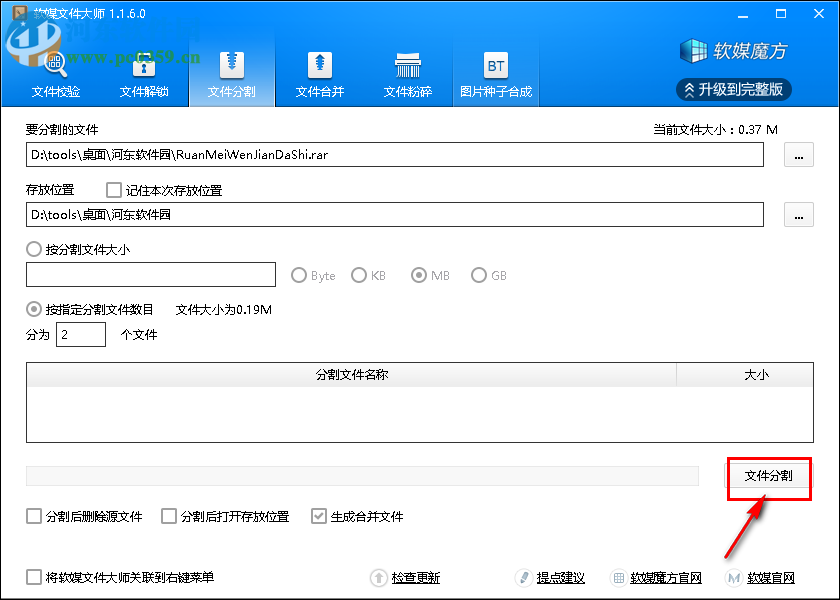This screenshot has width=840, height=600.
Task: Select the 文件粉碎 (file shredder) tool
Action: [x=407, y=73]
